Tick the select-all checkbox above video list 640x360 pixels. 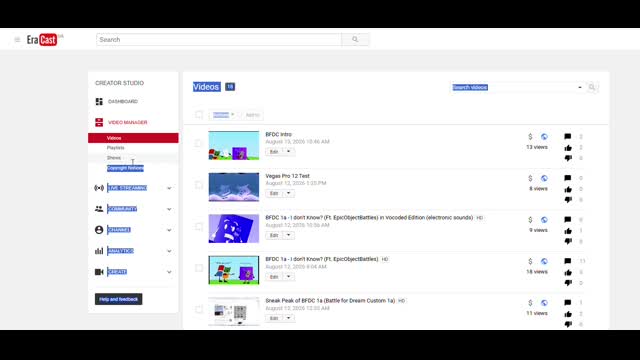(x=199, y=115)
